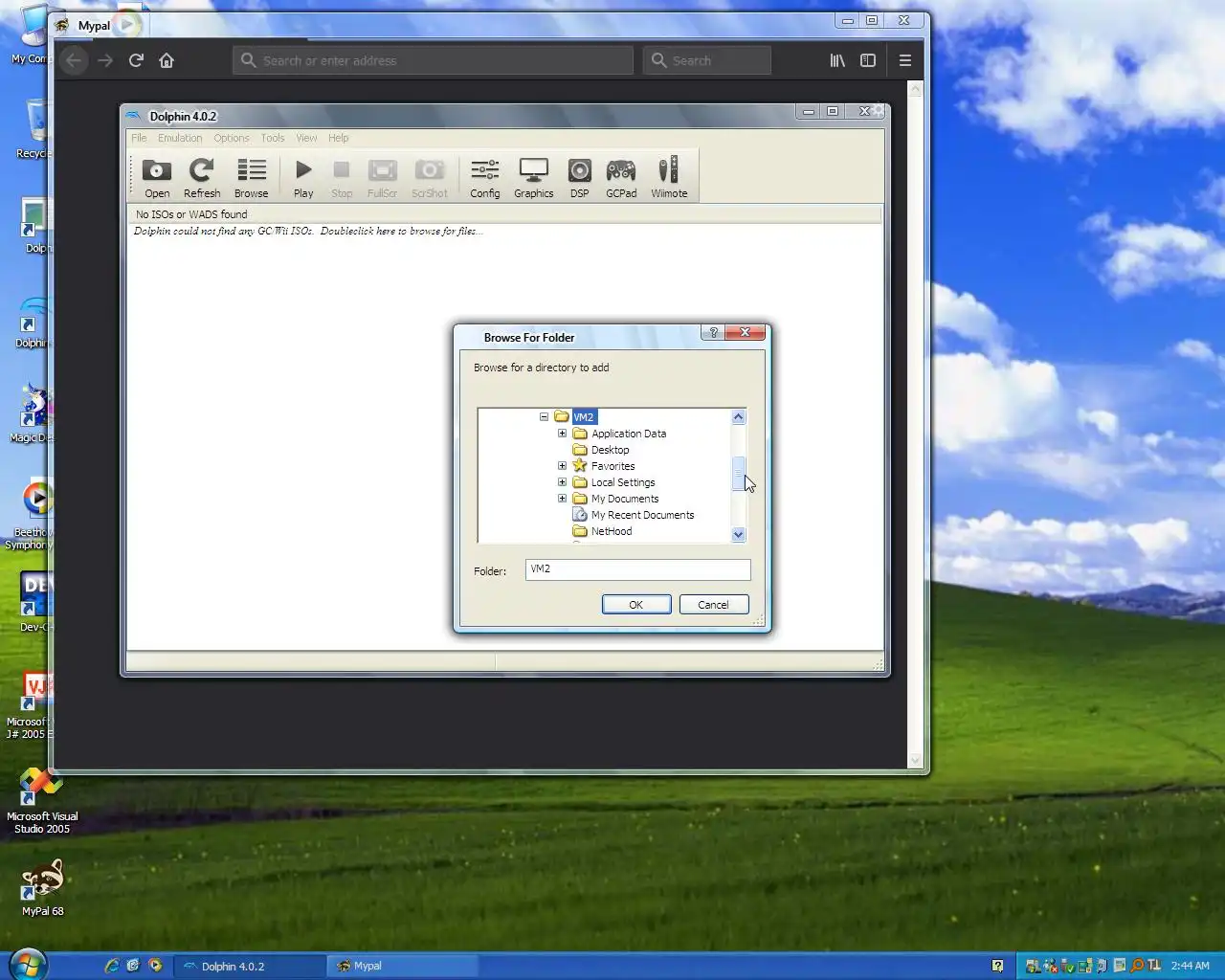
Task: Open the Help menu
Action: 339,138
